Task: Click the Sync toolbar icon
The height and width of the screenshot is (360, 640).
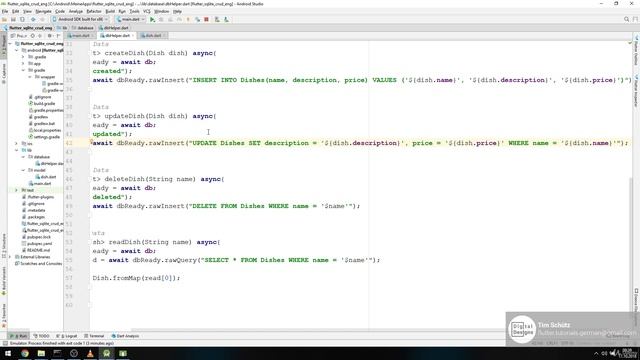Action: 22,19
